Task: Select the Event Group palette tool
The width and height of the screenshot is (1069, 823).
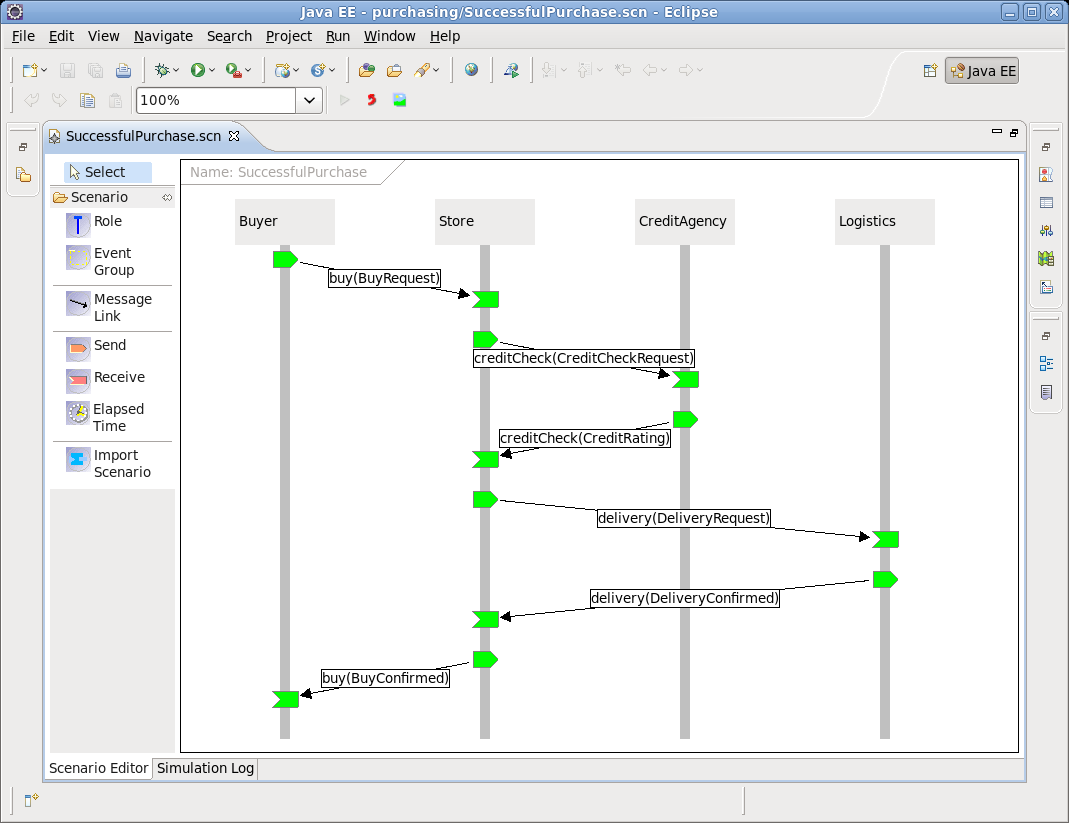Action: click(112, 261)
